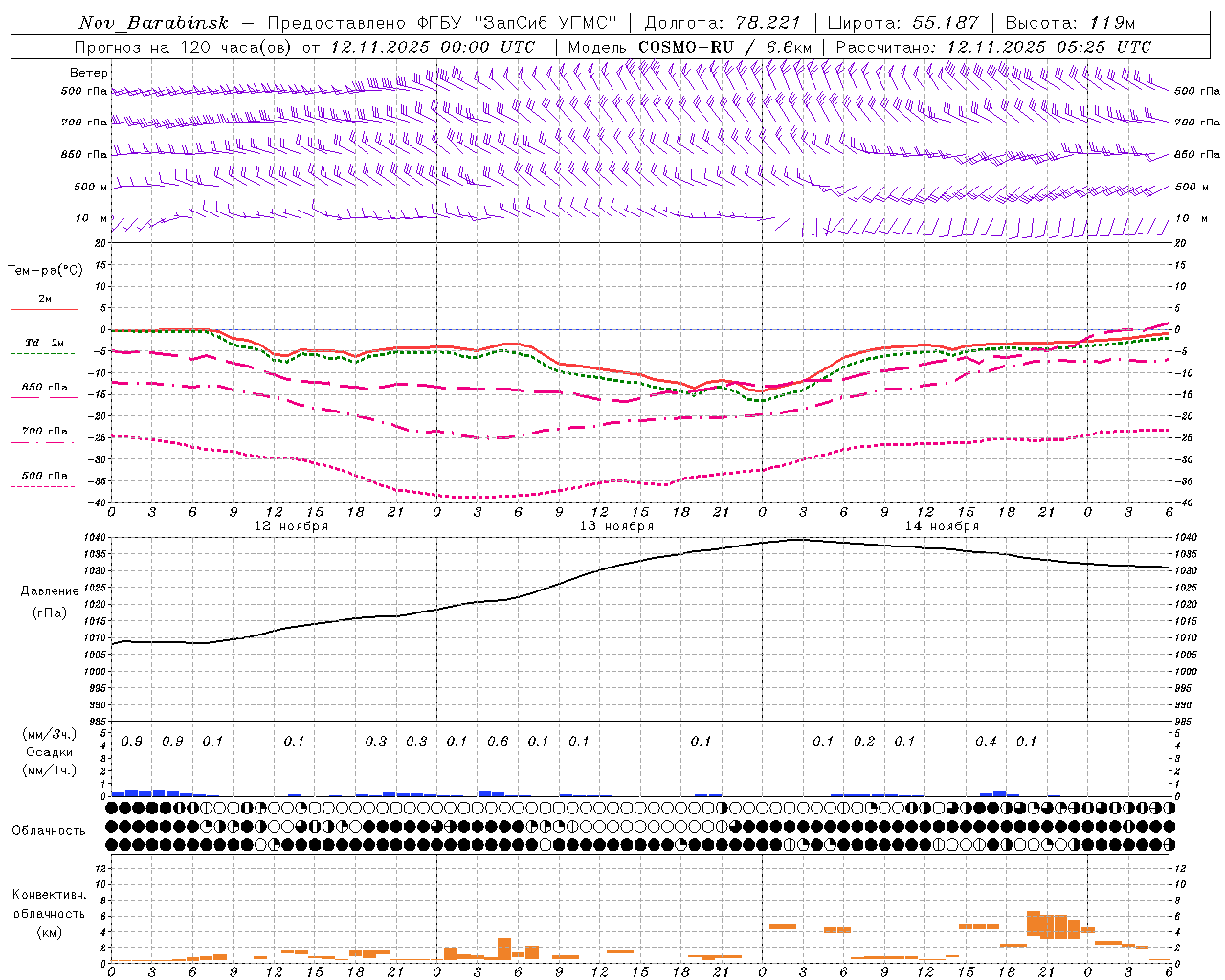Click the 'Высота: 119м' elevation text

pyautogui.click(x=1071, y=23)
